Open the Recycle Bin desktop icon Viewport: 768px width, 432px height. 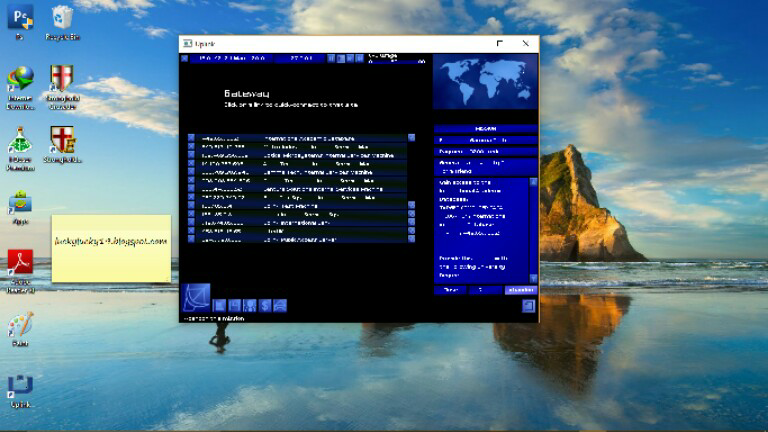click(62, 20)
